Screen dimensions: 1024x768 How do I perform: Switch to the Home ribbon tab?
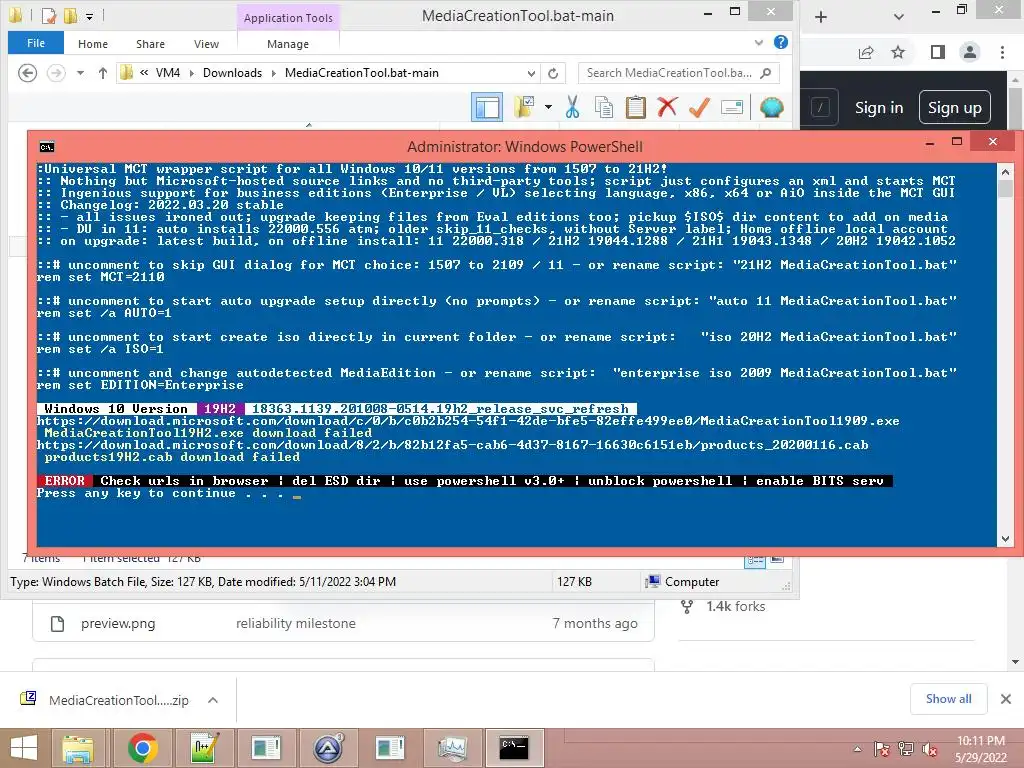coord(93,44)
